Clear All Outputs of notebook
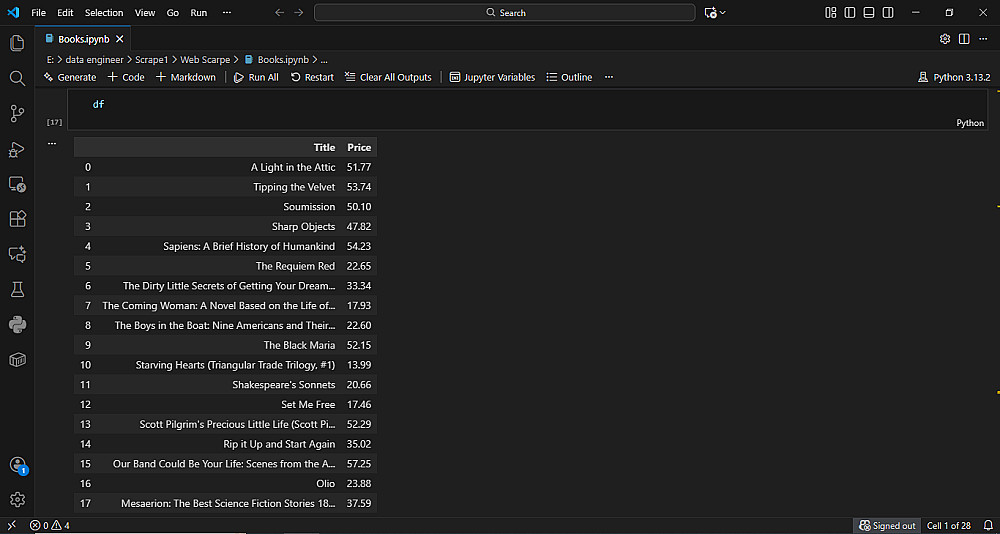The image size is (1000, 534). click(x=388, y=77)
